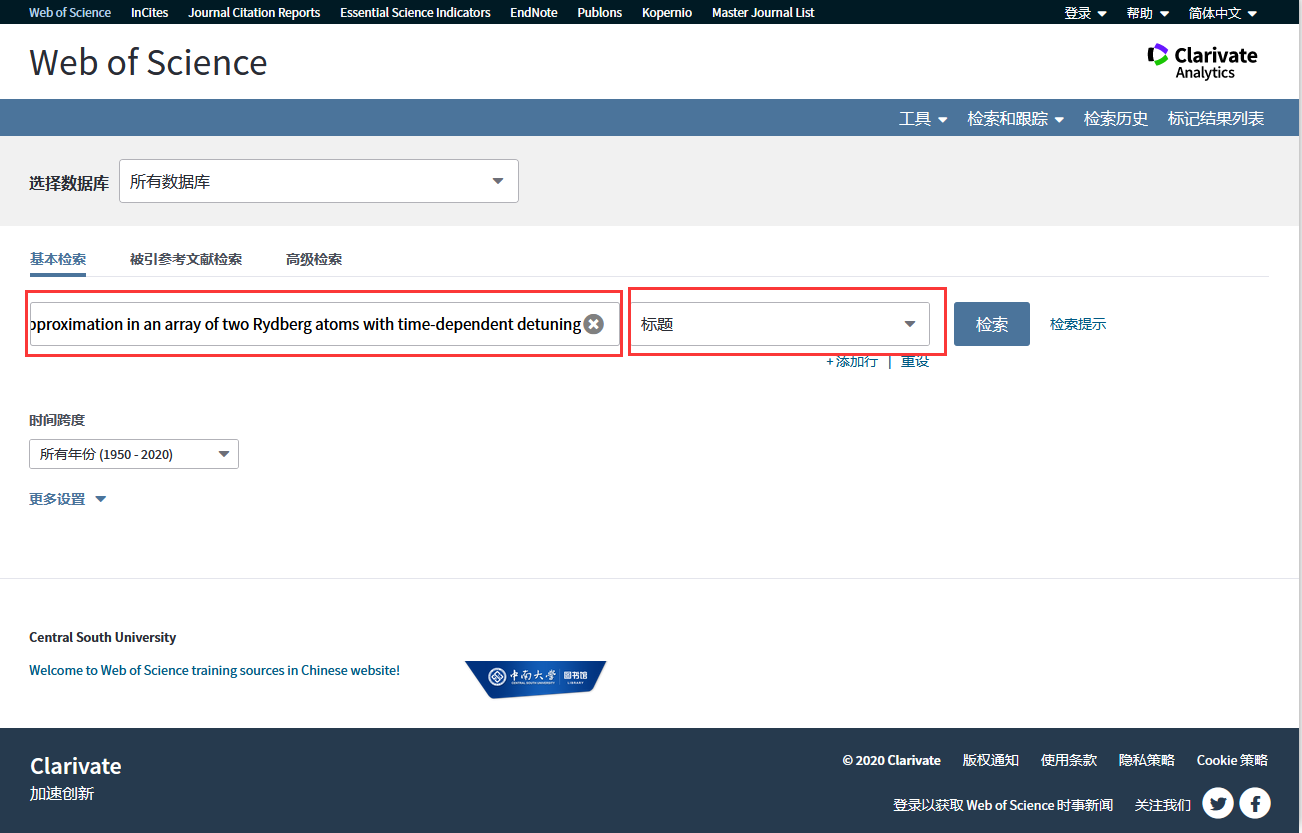
Task: Open the 版权通知 copyright notice
Action: point(991,760)
